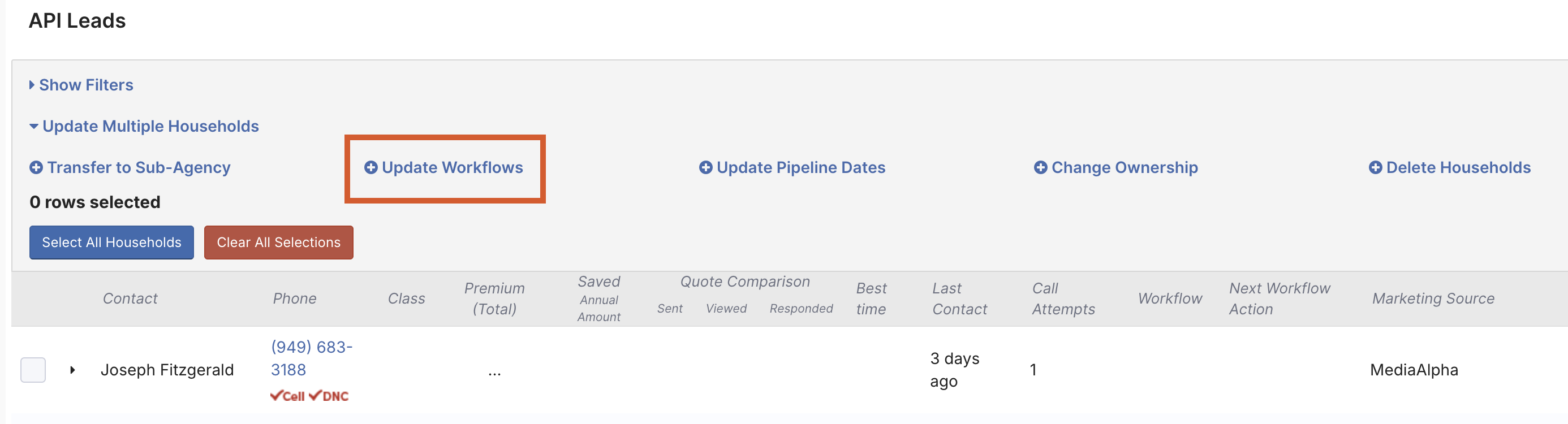The height and width of the screenshot is (424, 1568).
Task: Expand the Joseph Fitzgerald row details
Action: pos(72,370)
